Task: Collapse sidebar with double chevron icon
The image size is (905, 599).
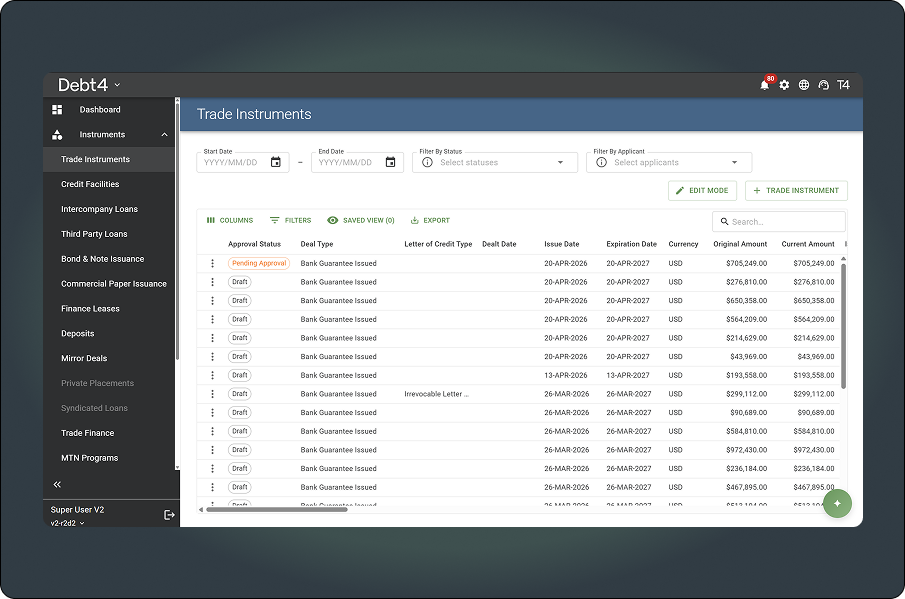Action: tap(57, 484)
